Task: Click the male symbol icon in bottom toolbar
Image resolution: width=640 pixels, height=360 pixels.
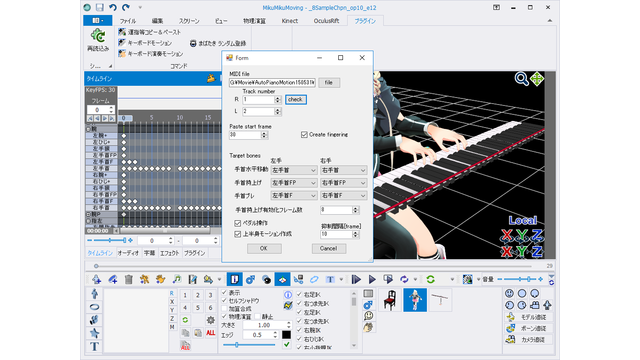Action: click(250, 279)
